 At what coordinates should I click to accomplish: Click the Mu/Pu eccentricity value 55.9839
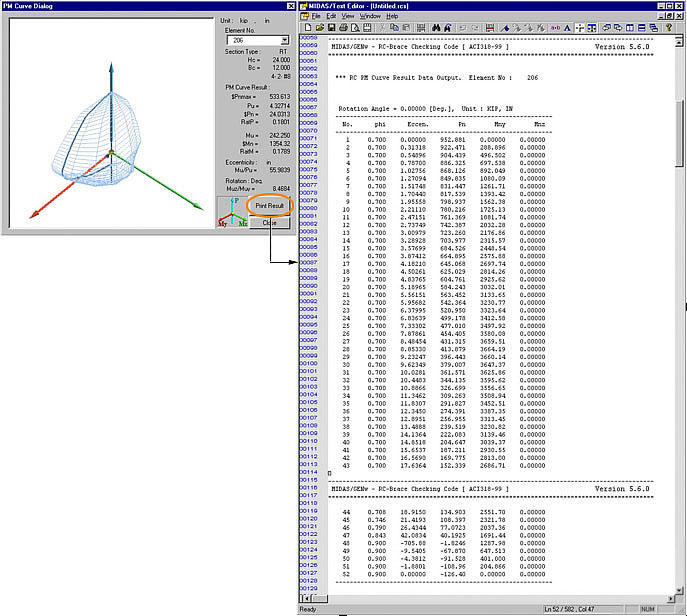[280, 170]
